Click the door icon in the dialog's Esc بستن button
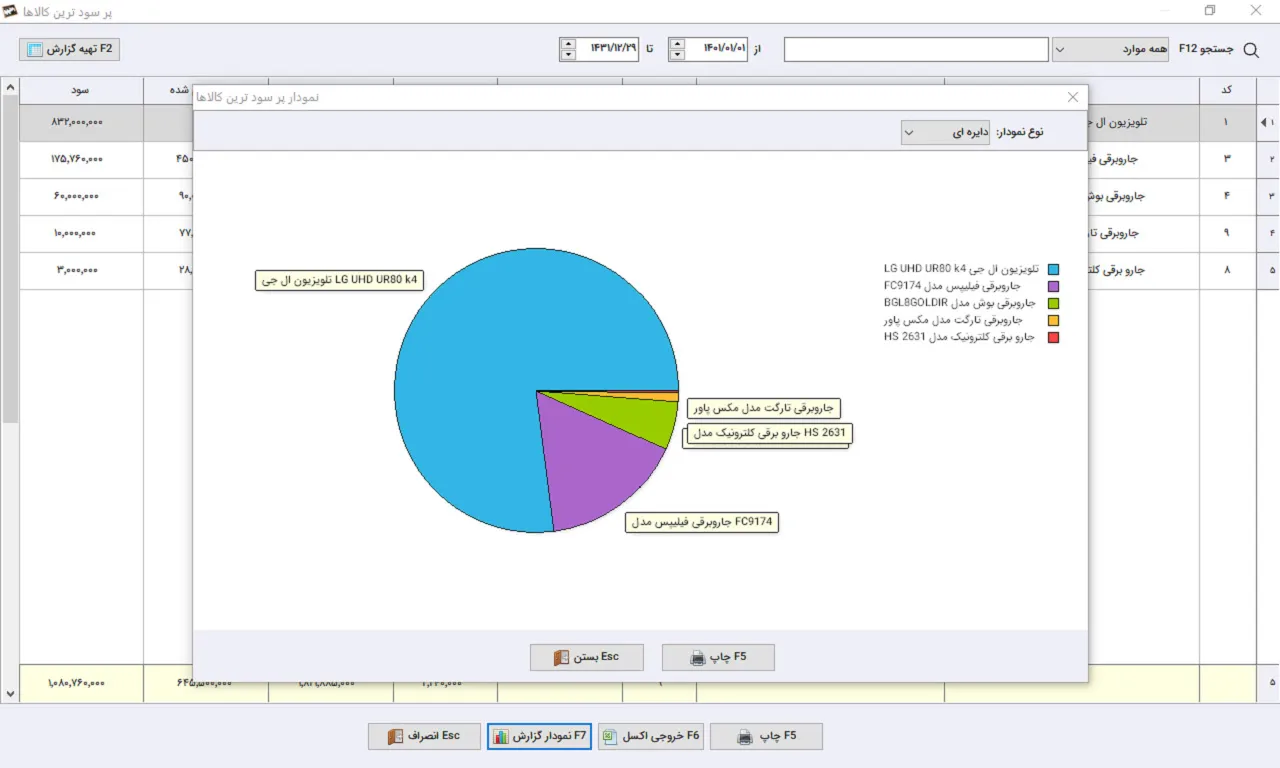1280x768 pixels. [561, 657]
